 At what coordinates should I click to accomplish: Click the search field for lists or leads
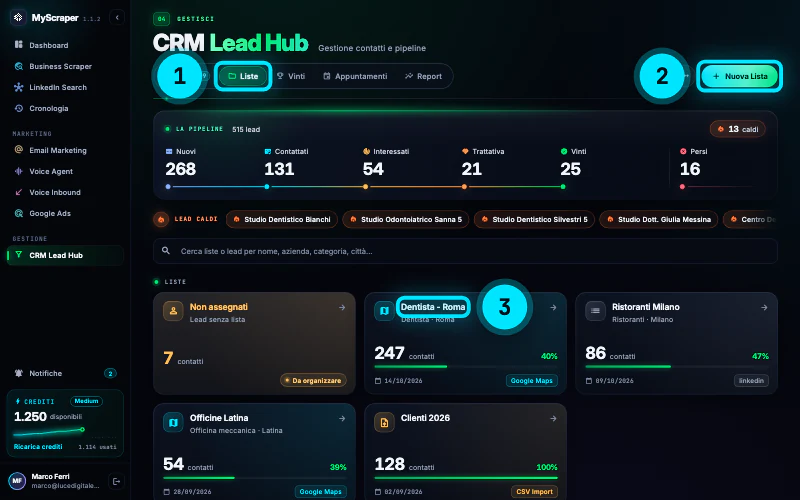465,251
